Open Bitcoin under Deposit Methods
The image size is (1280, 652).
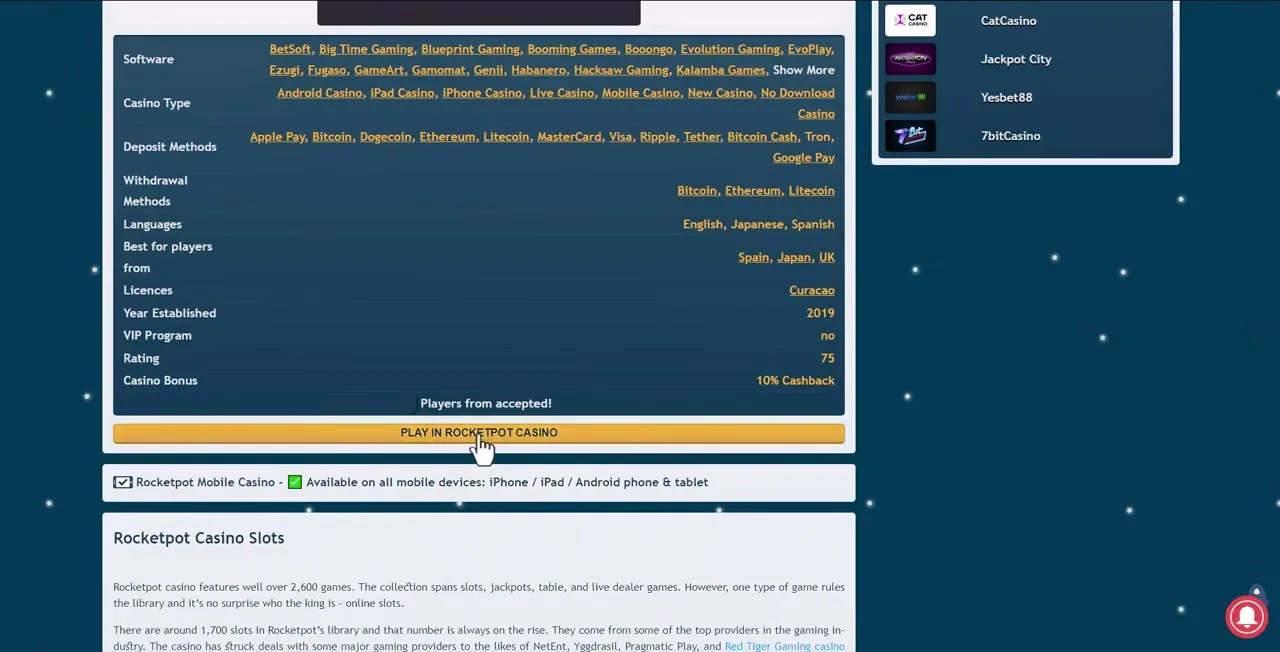click(332, 137)
